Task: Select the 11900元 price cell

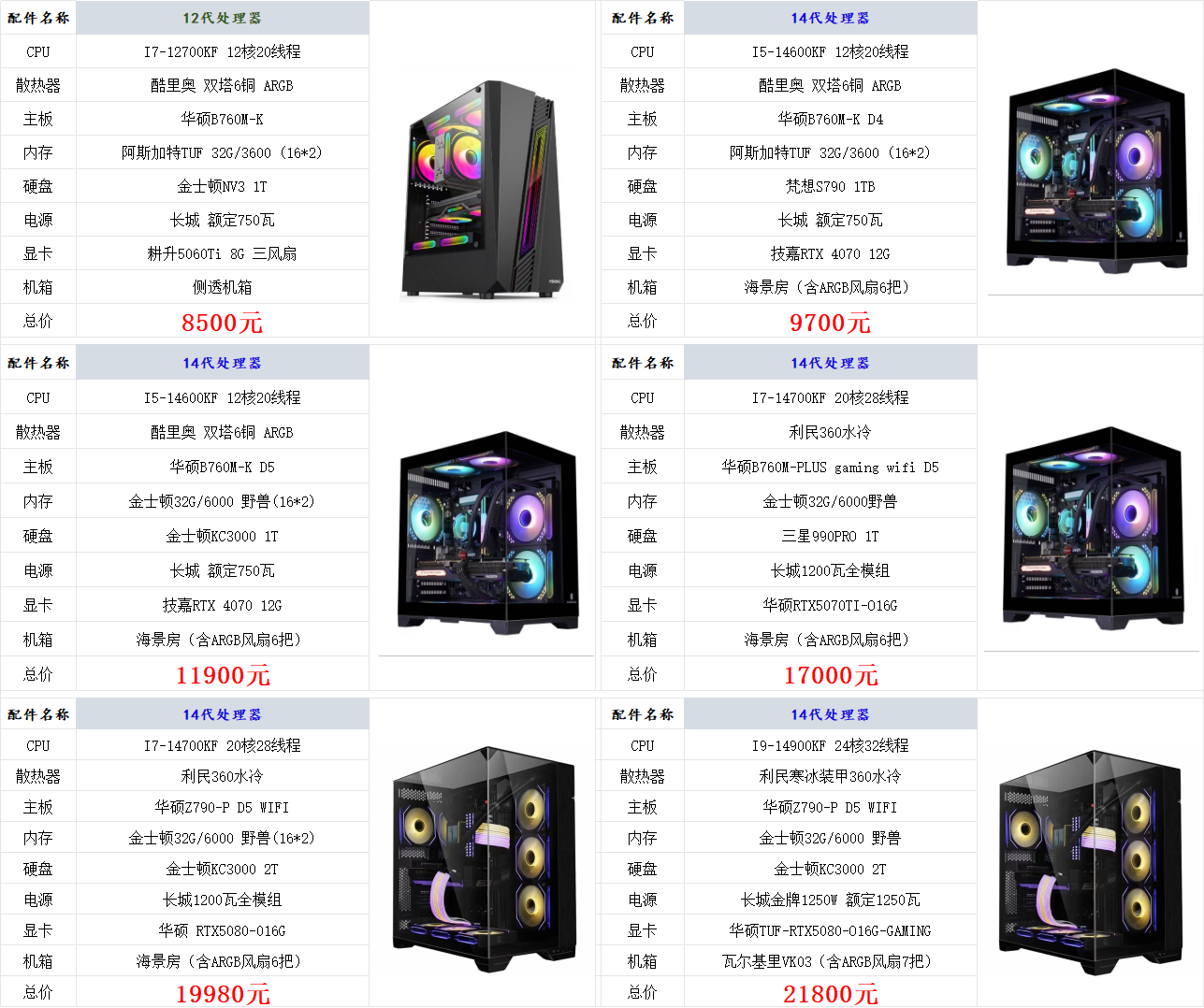Action: click(223, 674)
